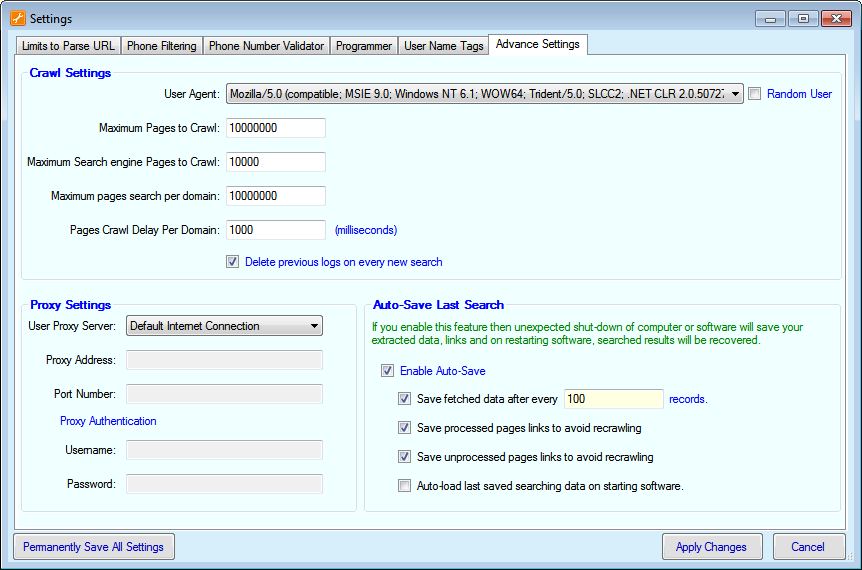The height and width of the screenshot is (570, 862).
Task: Toggle Save fetched data after every checkbox
Action: [x=405, y=399]
